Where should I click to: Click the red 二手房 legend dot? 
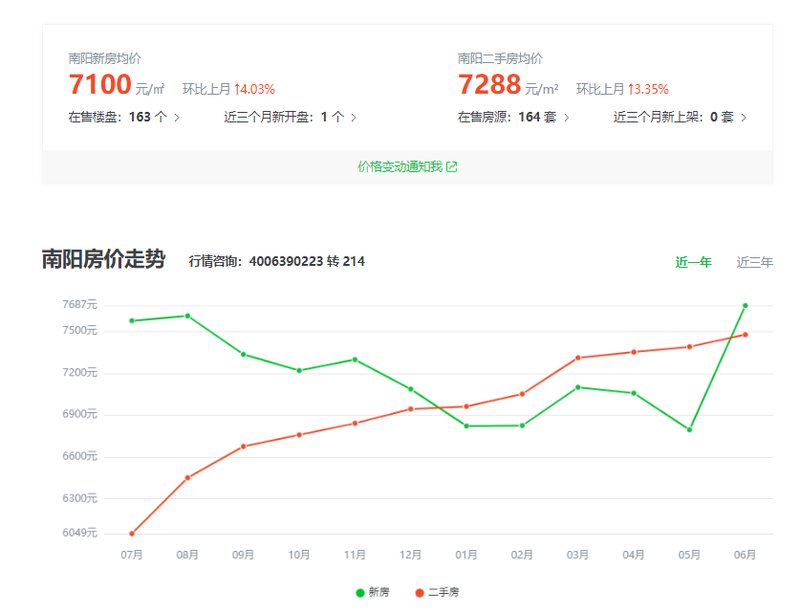pyautogui.click(x=419, y=593)
